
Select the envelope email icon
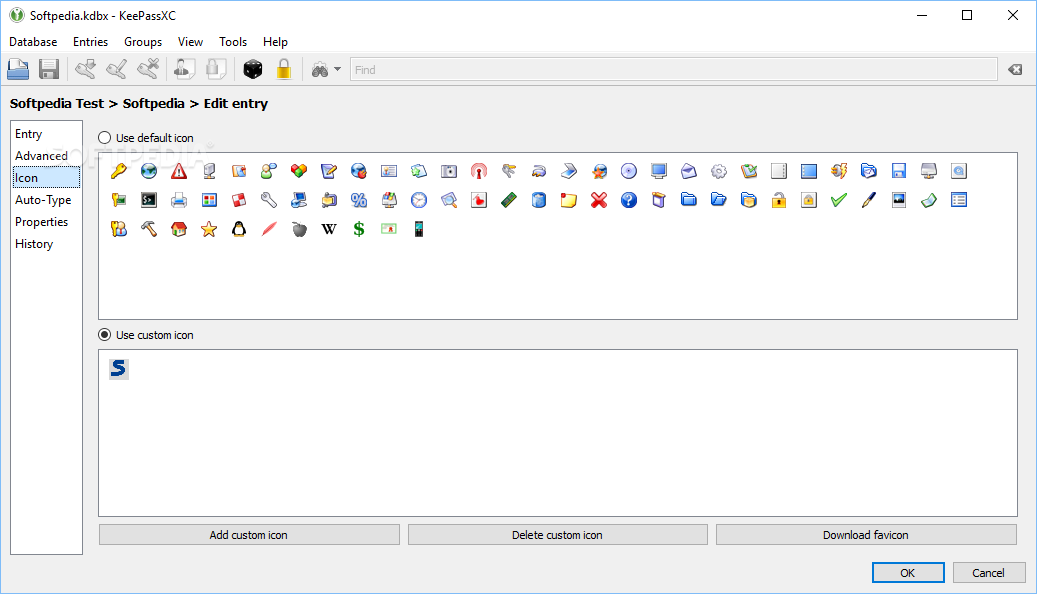point(688,171)
